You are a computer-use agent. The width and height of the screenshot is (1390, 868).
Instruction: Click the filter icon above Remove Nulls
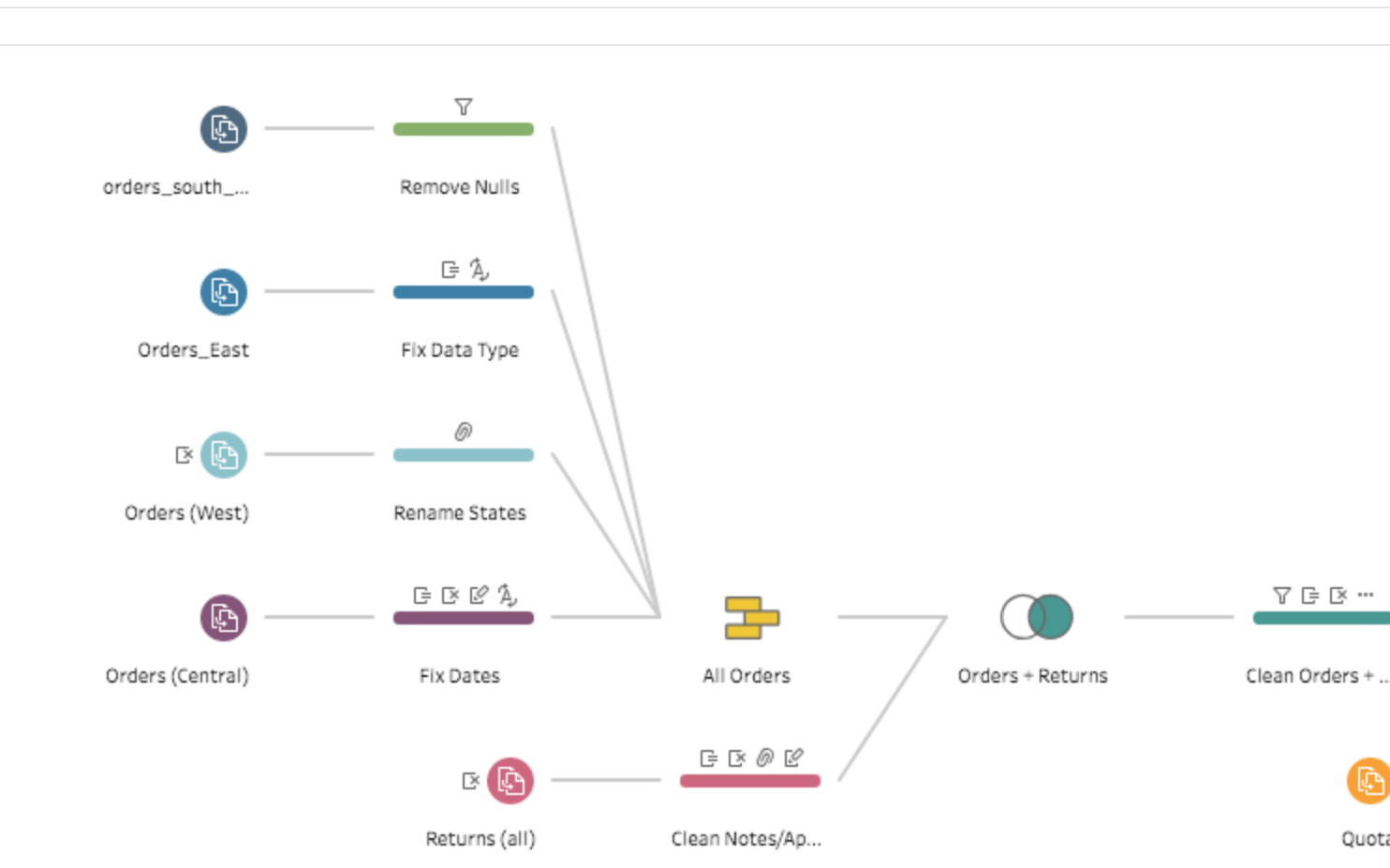click(x=463, y=107)
